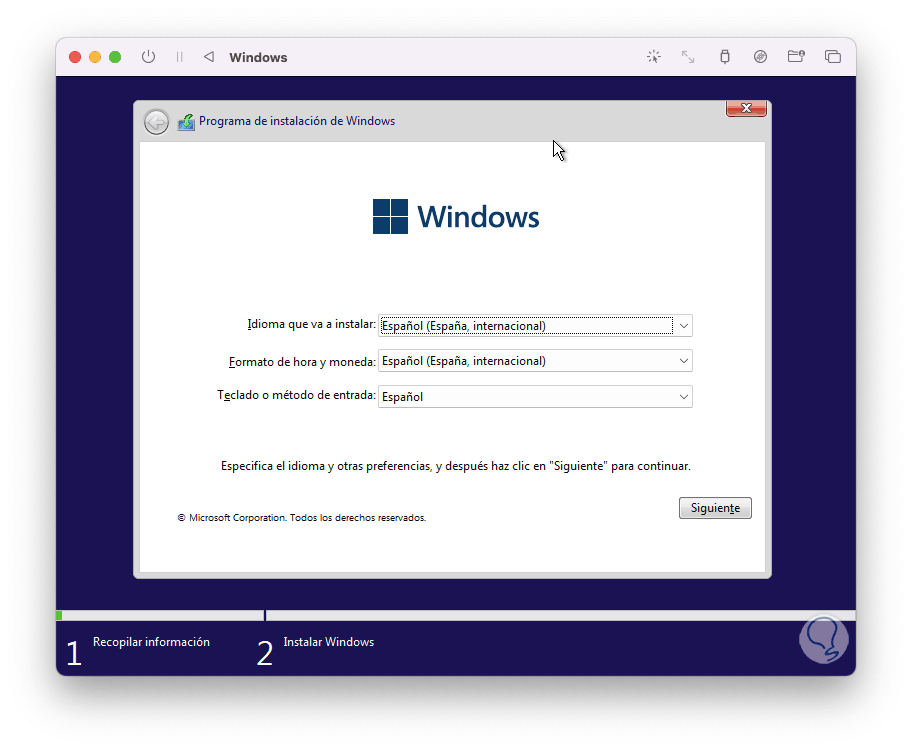Close the Windows installer dialog

(746, 108)
